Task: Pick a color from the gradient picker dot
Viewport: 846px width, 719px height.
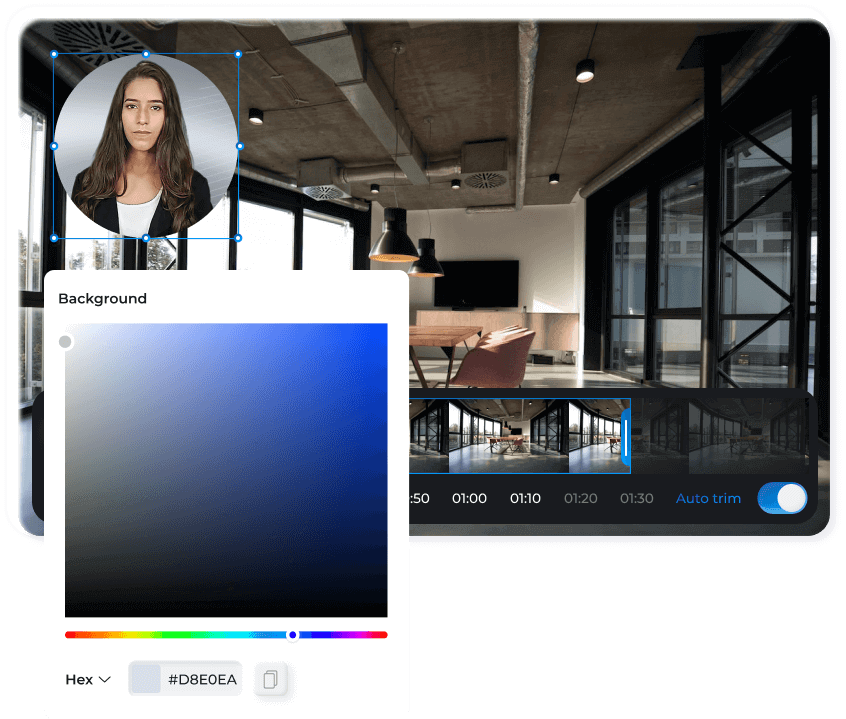Action: click(65, 341)
